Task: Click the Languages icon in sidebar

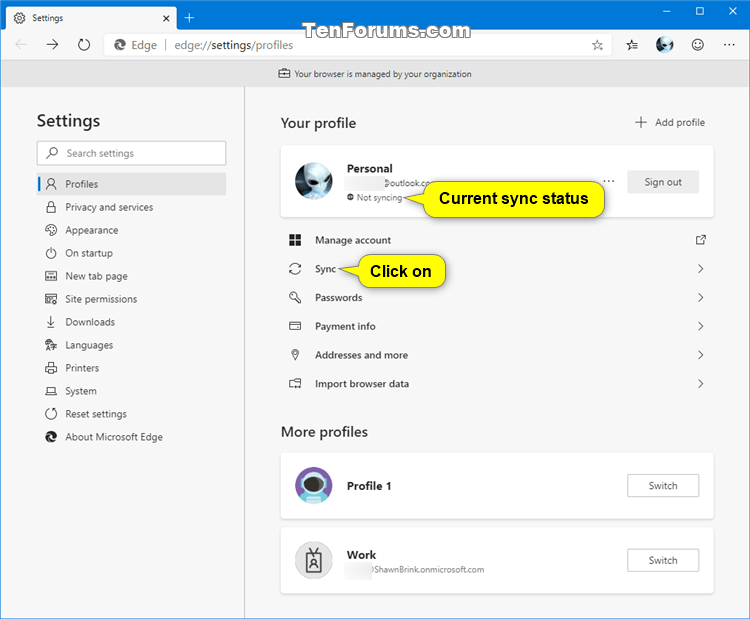Action: click(x=51, y=345)
